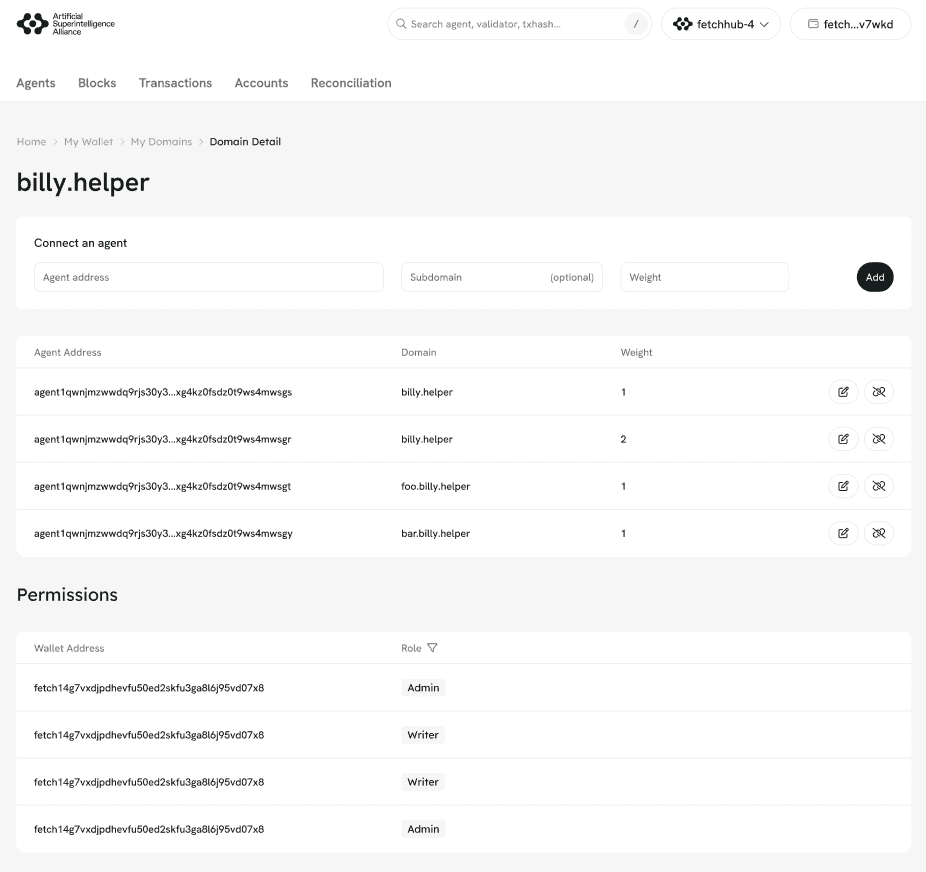
Task: Click the Artificial Superintelligence Alliance logo
Action: tap(66, 24)
